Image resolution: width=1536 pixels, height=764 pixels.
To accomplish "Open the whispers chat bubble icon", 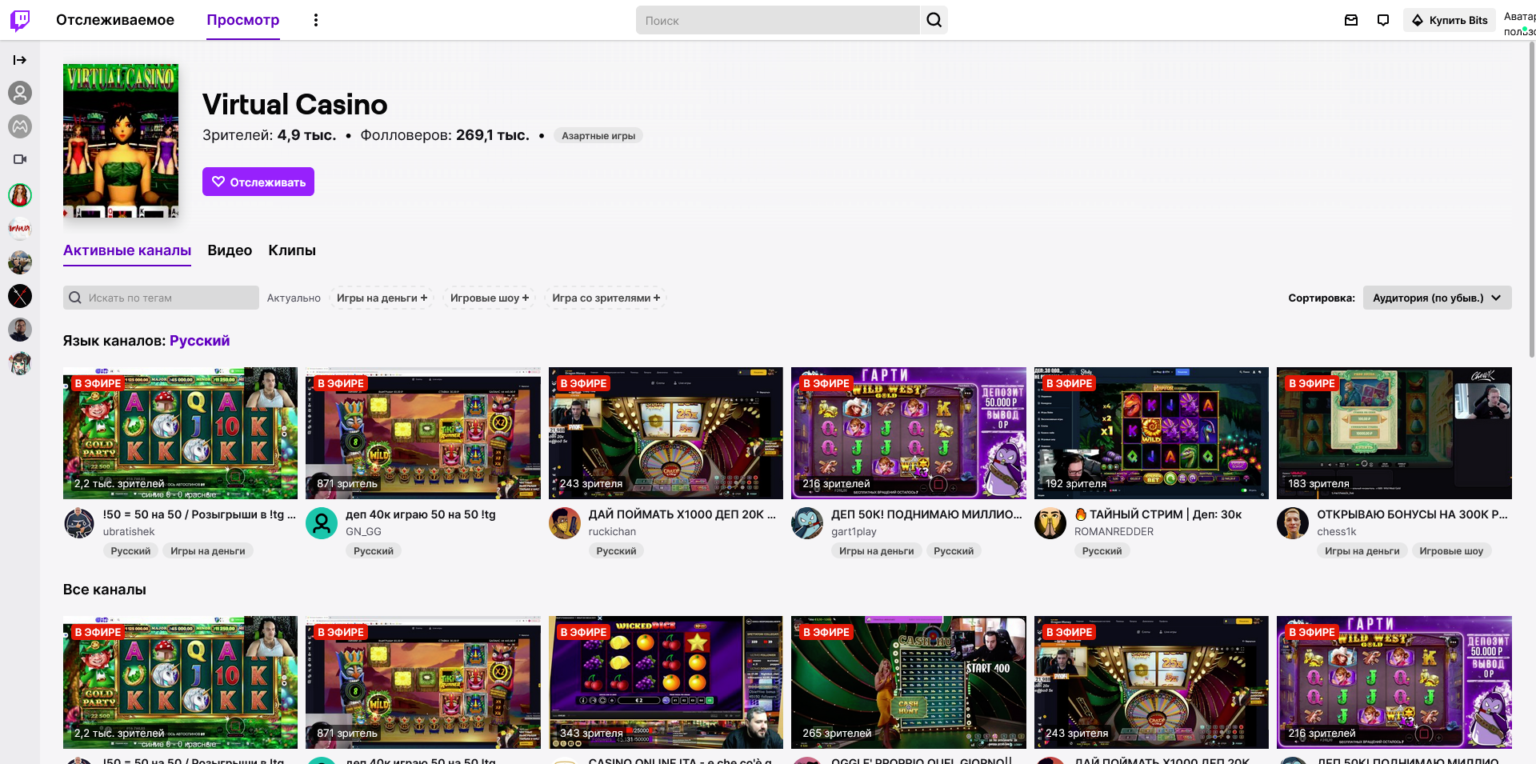I will pyautogui.click(x=1383, y=20).
